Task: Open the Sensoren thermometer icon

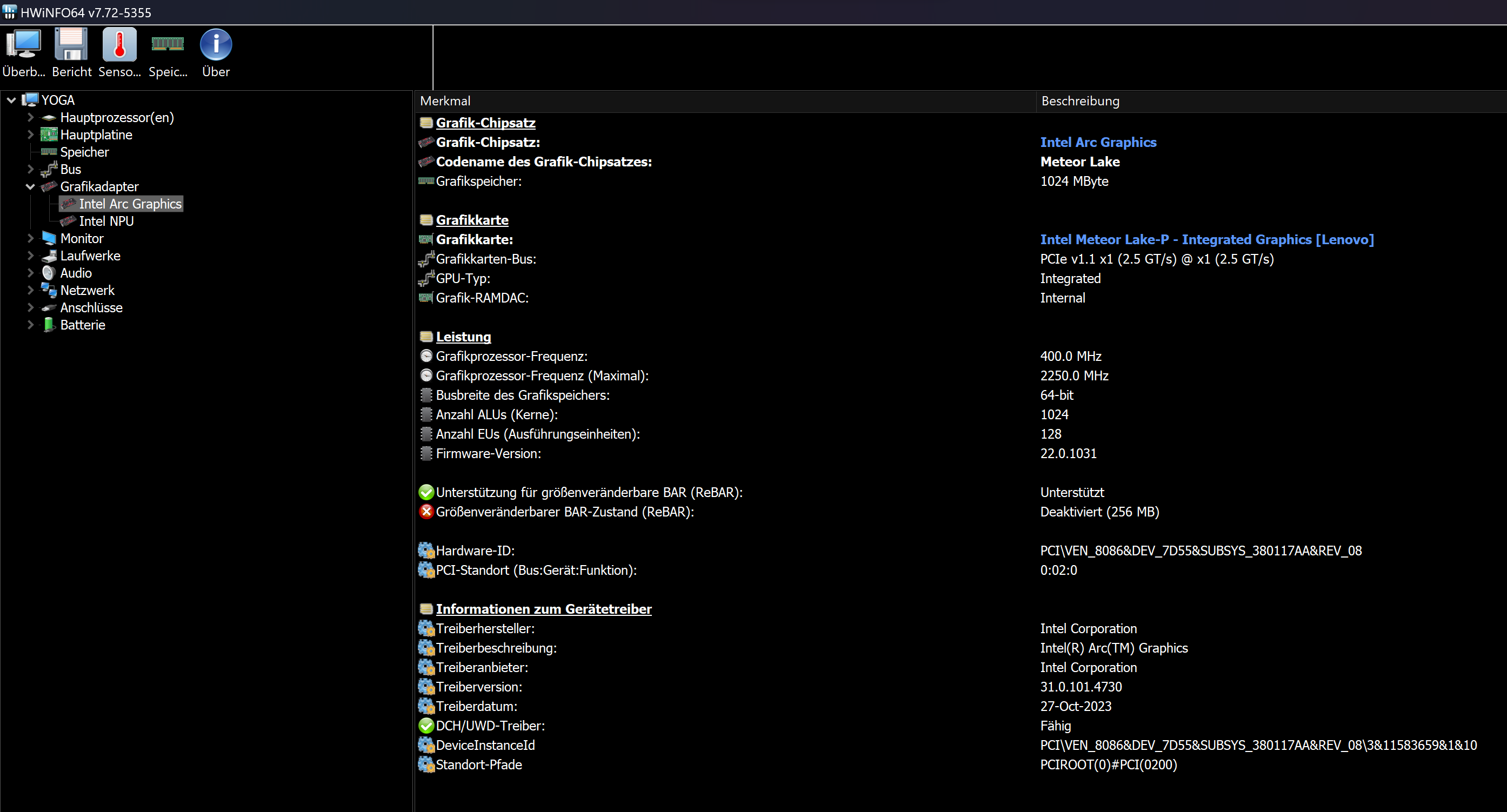Action: (119, 44)
